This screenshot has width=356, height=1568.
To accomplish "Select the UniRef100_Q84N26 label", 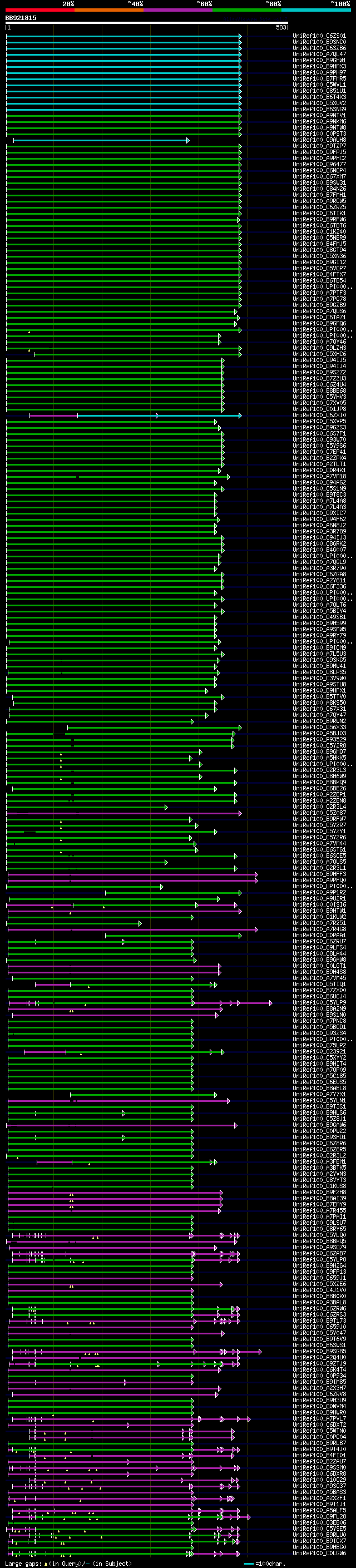I will point(319,189).
